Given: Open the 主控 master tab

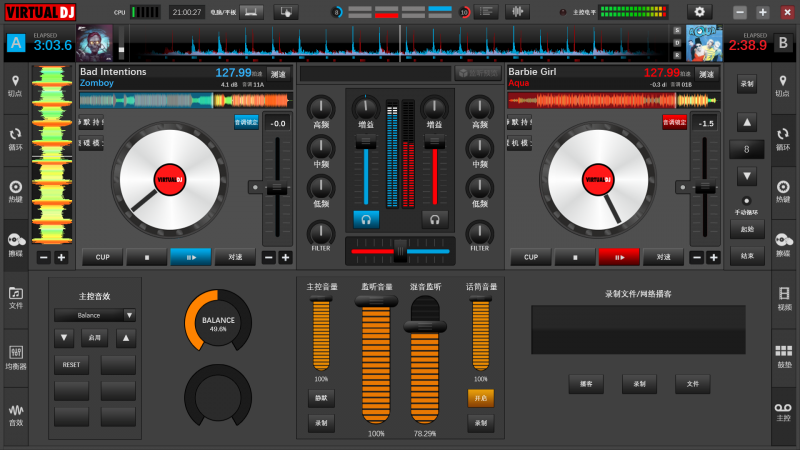Looking at the screenshot, I should pyautogui.click(x=784, y=412).
